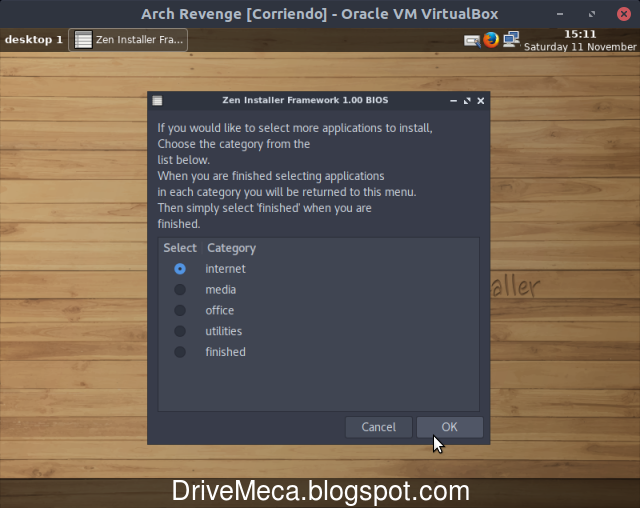Screen dimensions: 640x508
Task: Select the internet category radio button
Action: [180, 269]
